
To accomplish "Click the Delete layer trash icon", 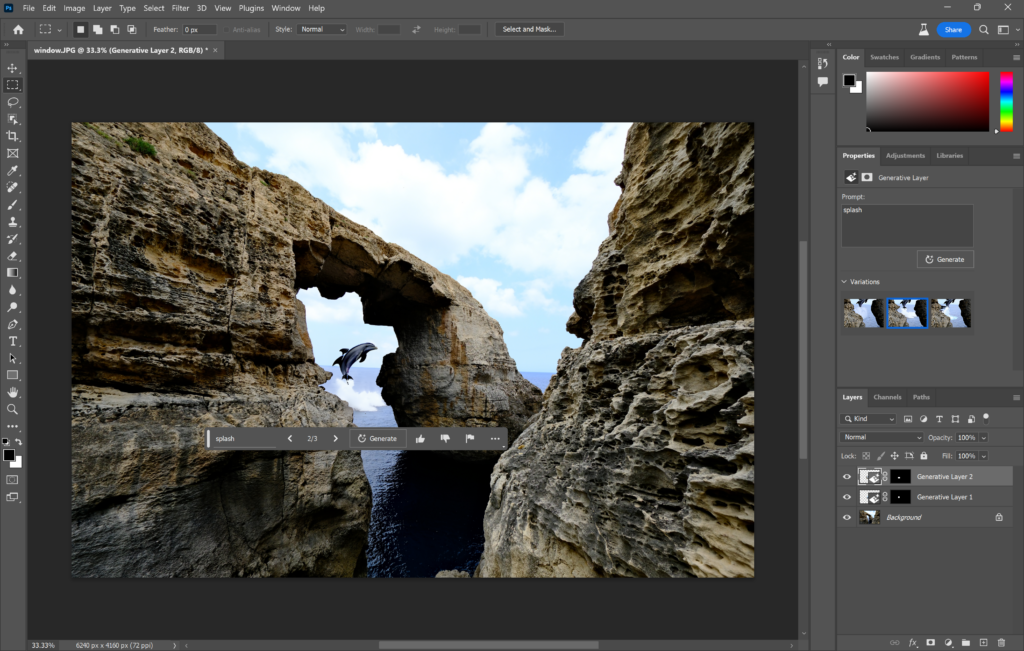I will pos(1003,643).
